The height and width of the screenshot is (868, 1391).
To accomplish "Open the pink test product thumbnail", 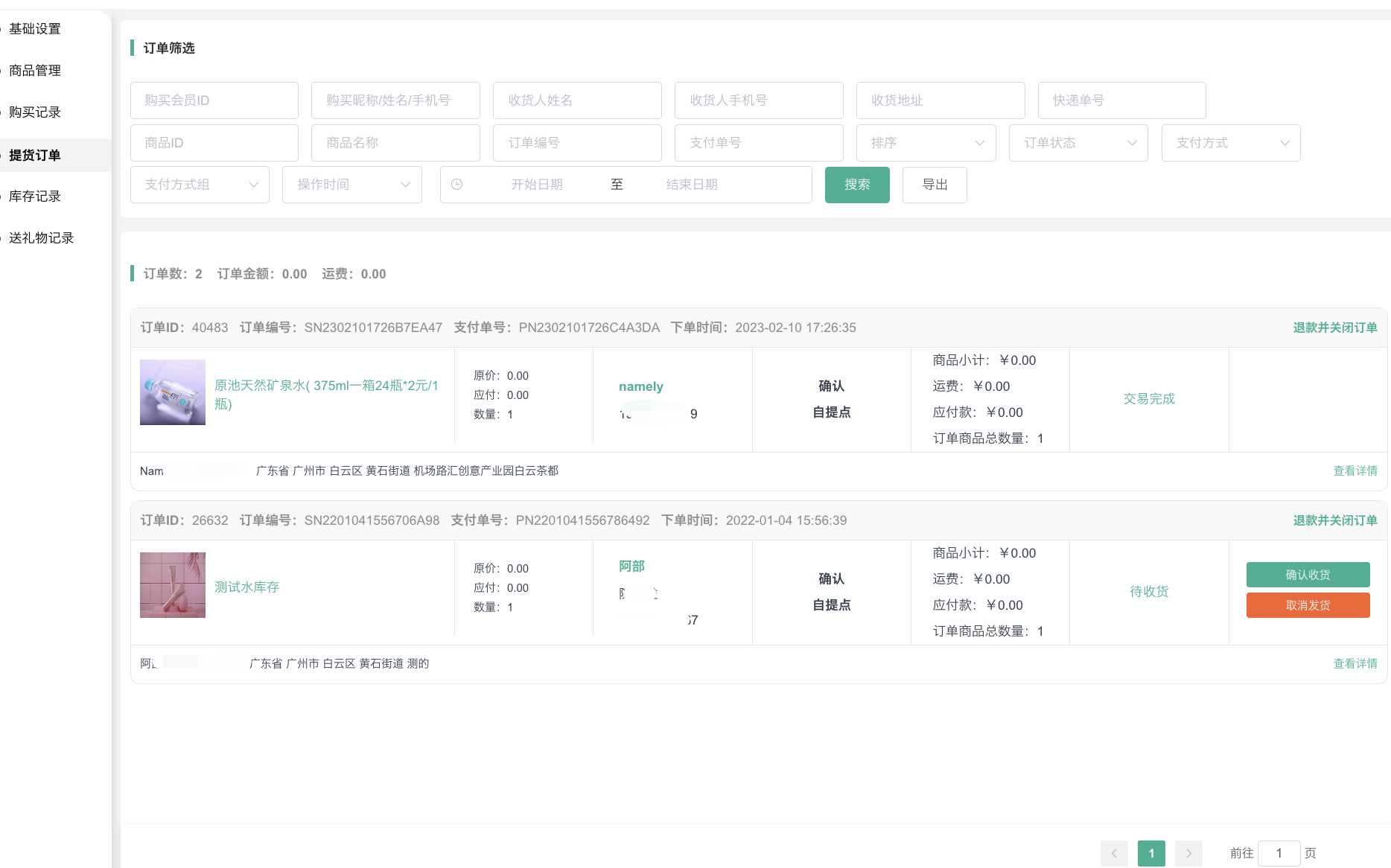I will pos(173,585).
